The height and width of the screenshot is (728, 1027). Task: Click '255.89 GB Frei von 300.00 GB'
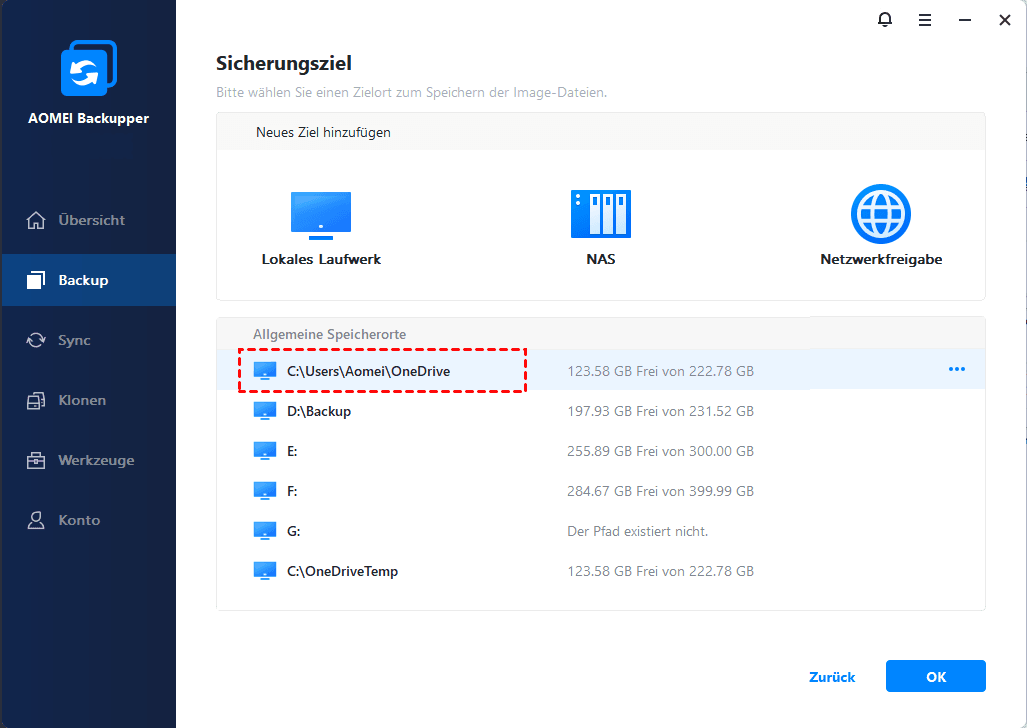coord(660,451)
